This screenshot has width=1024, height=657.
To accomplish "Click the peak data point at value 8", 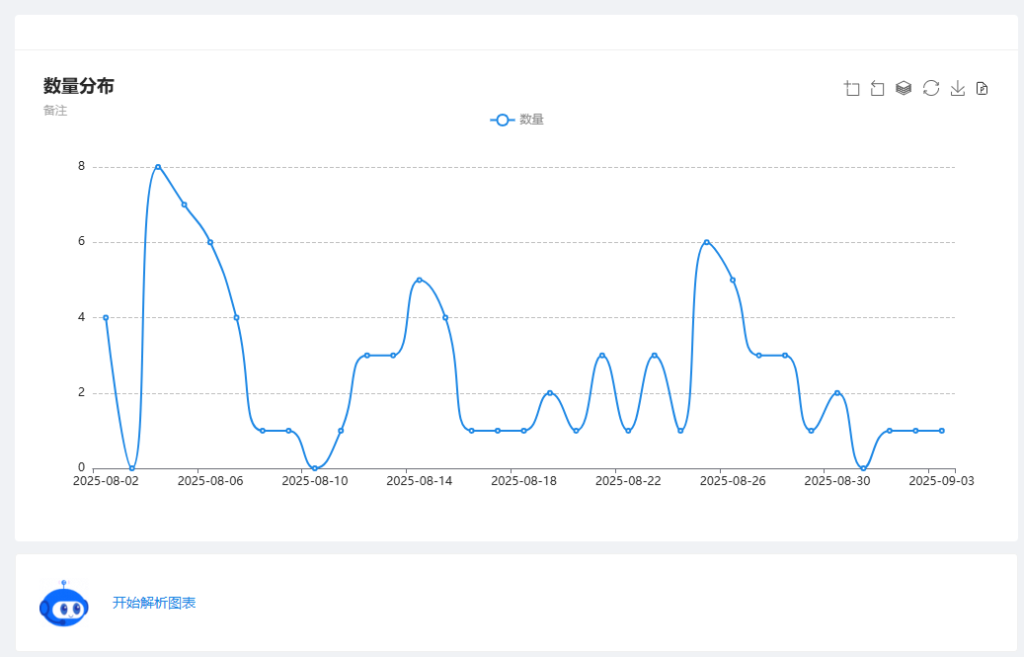I will 158,167.
